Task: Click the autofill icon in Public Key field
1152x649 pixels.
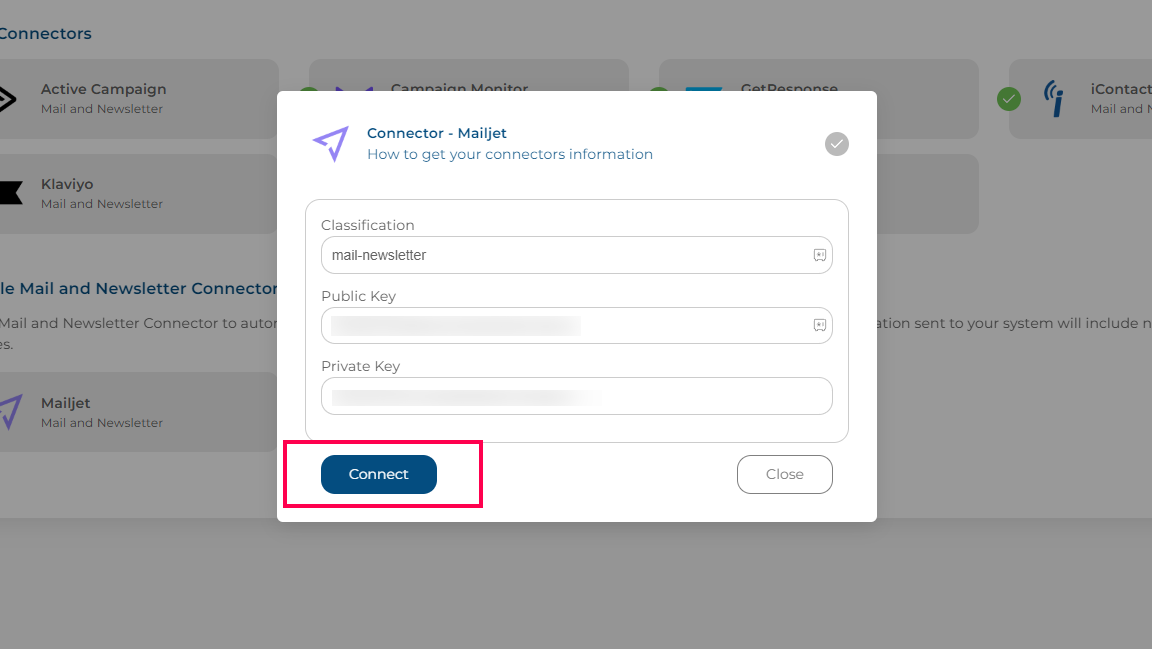Action: coord(819,325)
